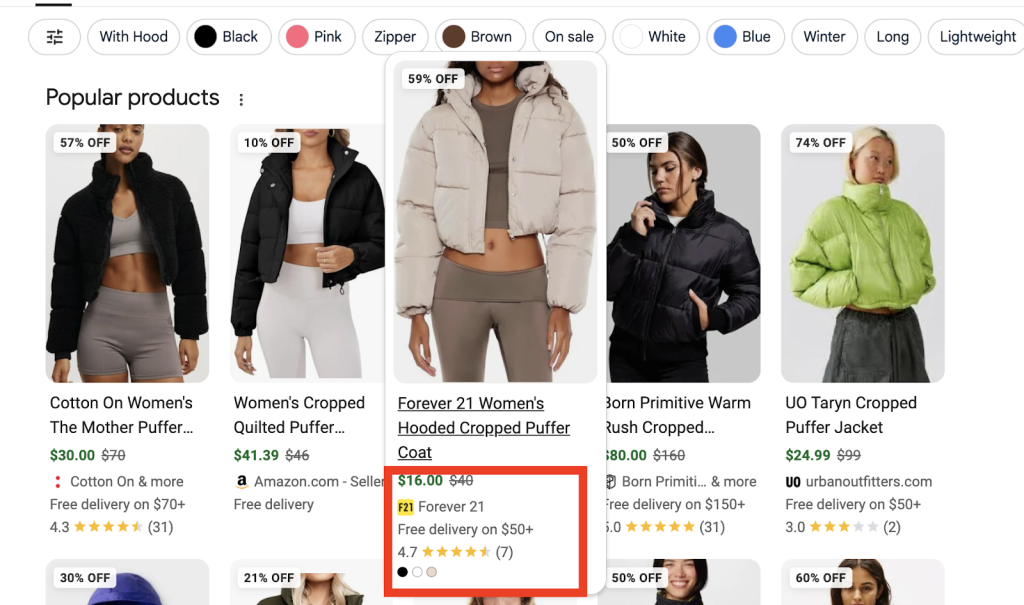Toggle the On sale filter chip
1024x605 pixels.
569,37
